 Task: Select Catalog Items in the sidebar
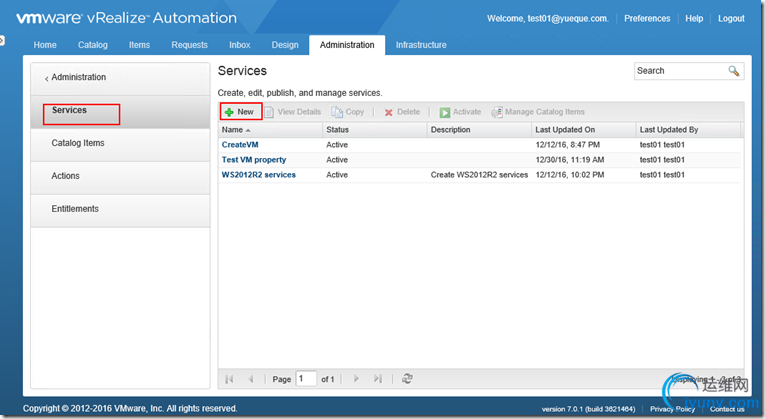[120, 145]
